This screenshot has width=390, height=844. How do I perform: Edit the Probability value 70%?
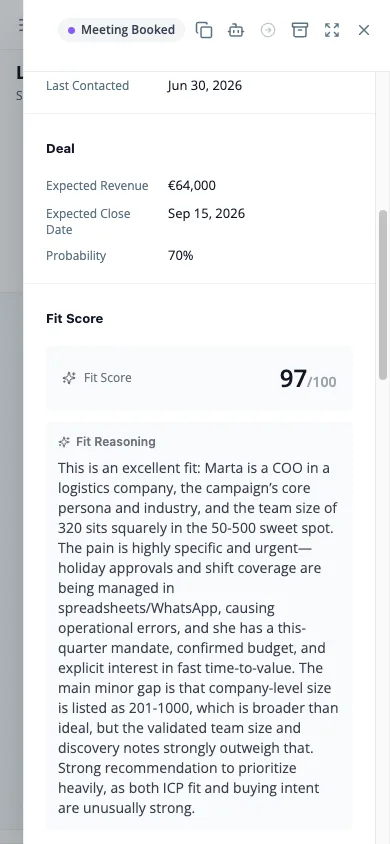pyautogui.click(x=181, y=256)
